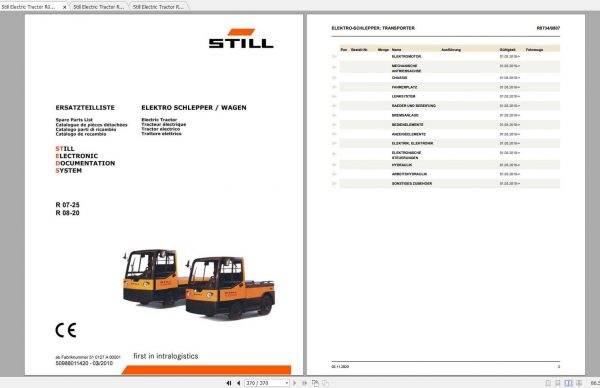This screenshot has height=388, width=600.
Task: Click the arrow icon beside HYDRAULIK
Action: tap(334, 165)
